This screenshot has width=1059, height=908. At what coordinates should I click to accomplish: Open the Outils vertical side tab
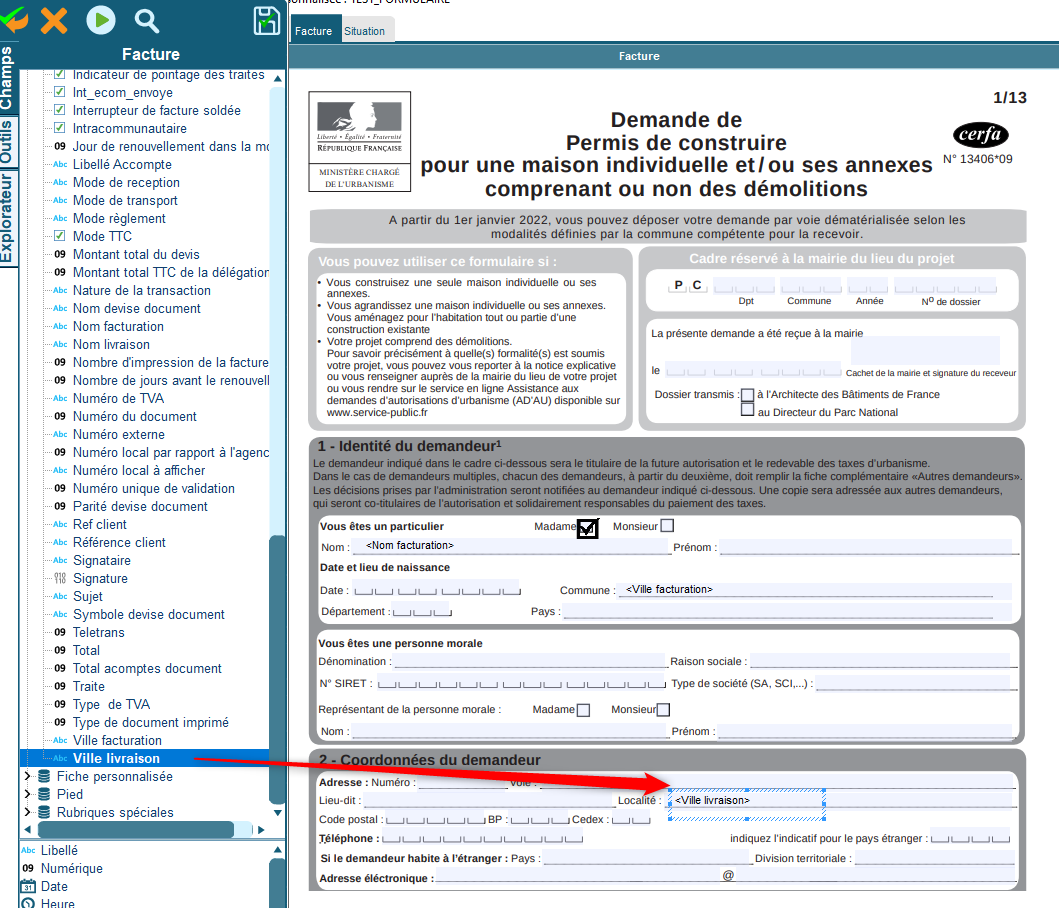[x=8, y=142]
